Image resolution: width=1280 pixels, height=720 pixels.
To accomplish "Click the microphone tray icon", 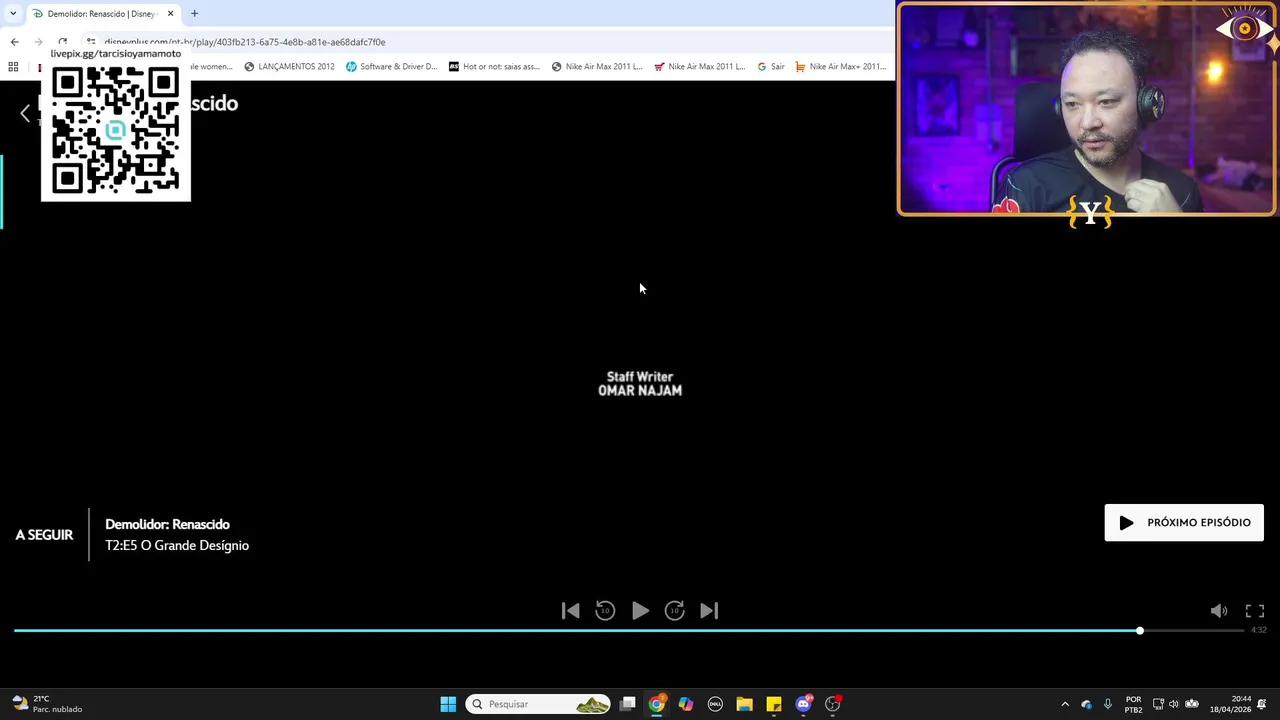I will click(x=1108, y=704).
